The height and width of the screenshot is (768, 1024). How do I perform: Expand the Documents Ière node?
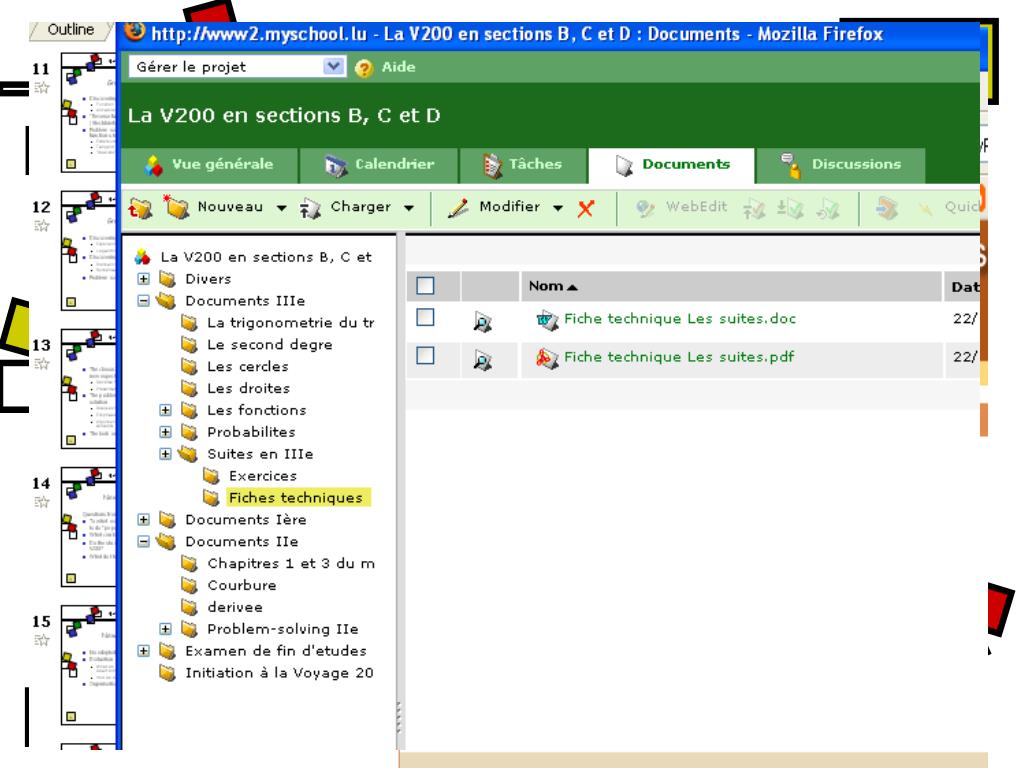pyautogui.click(x=144, y=520)
